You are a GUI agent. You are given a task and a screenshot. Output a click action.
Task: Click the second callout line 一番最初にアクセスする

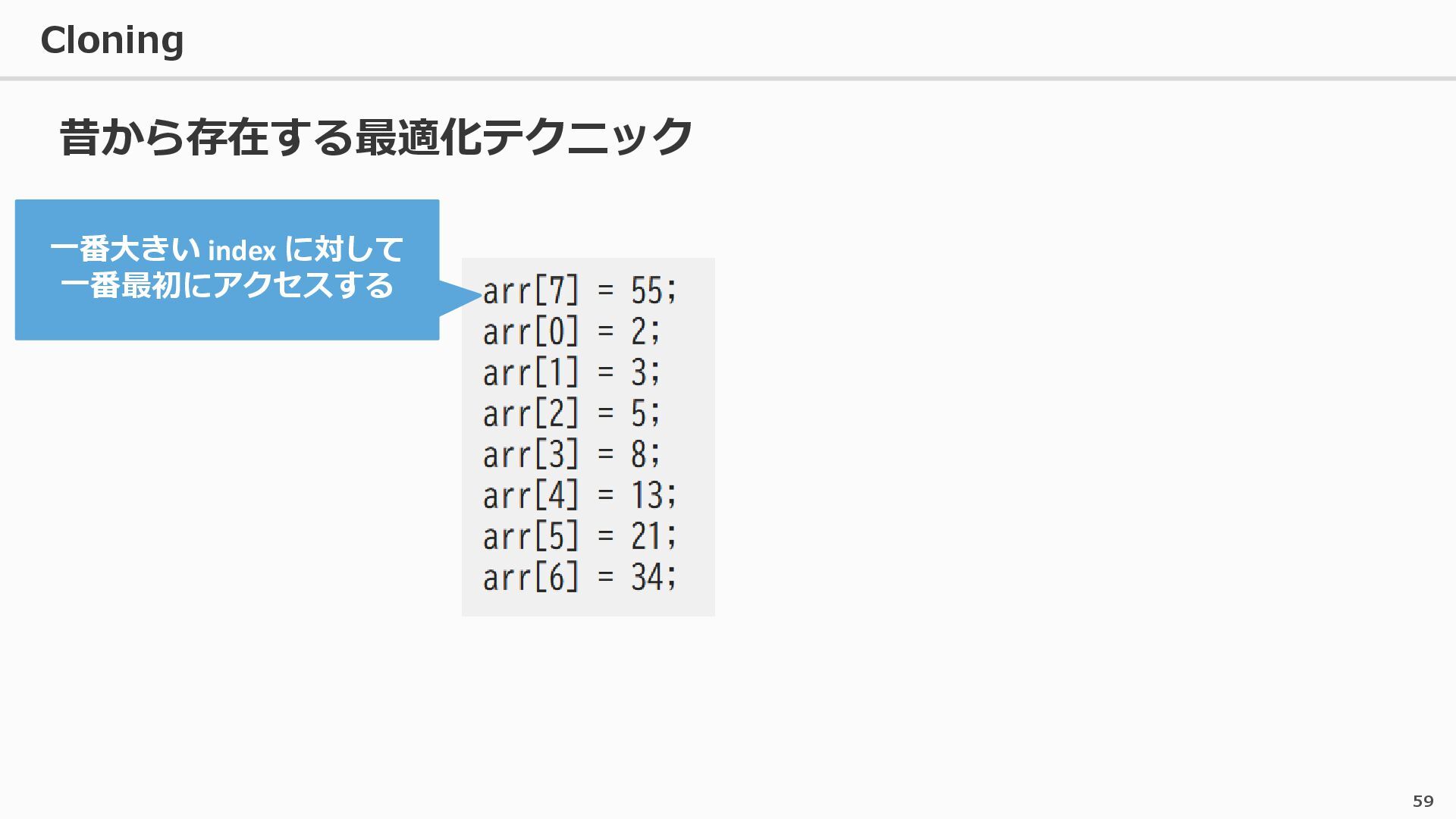(227, 286)
